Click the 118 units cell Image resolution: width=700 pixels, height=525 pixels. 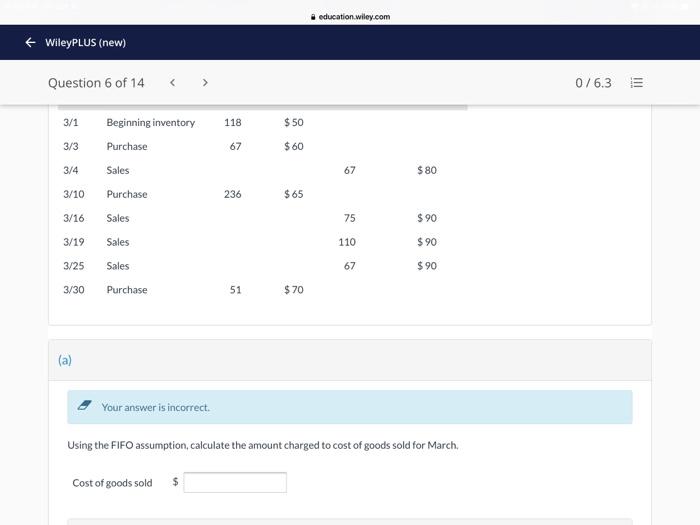233,122
